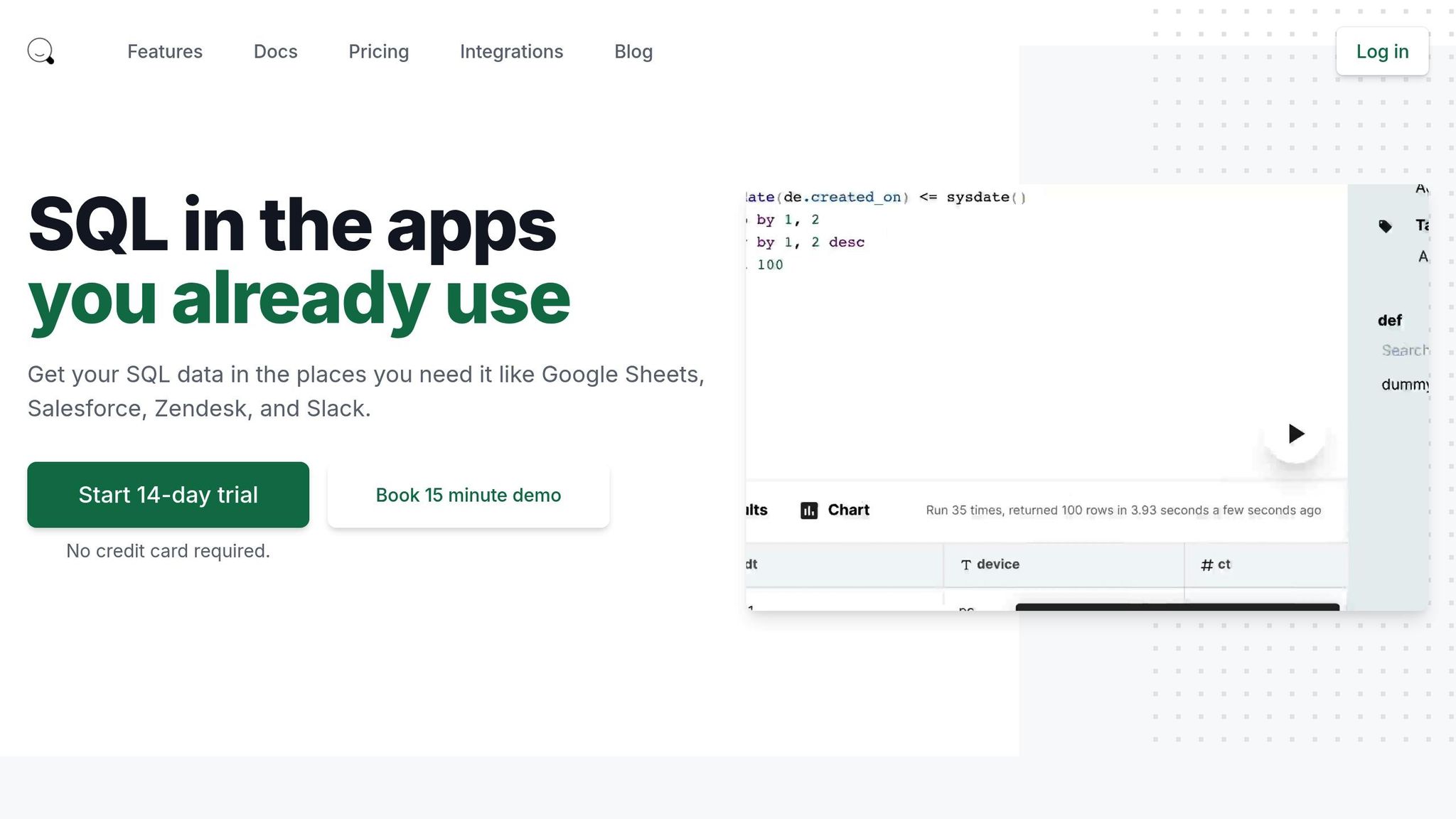Image resolution: width=1456 pixels, height=819 pixels.
Task: Click the text-type icon beside device
Action: [965, 565]
